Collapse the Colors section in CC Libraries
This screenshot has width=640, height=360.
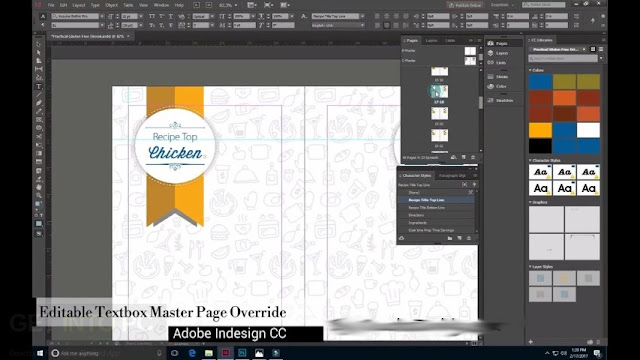coord(530,70)
